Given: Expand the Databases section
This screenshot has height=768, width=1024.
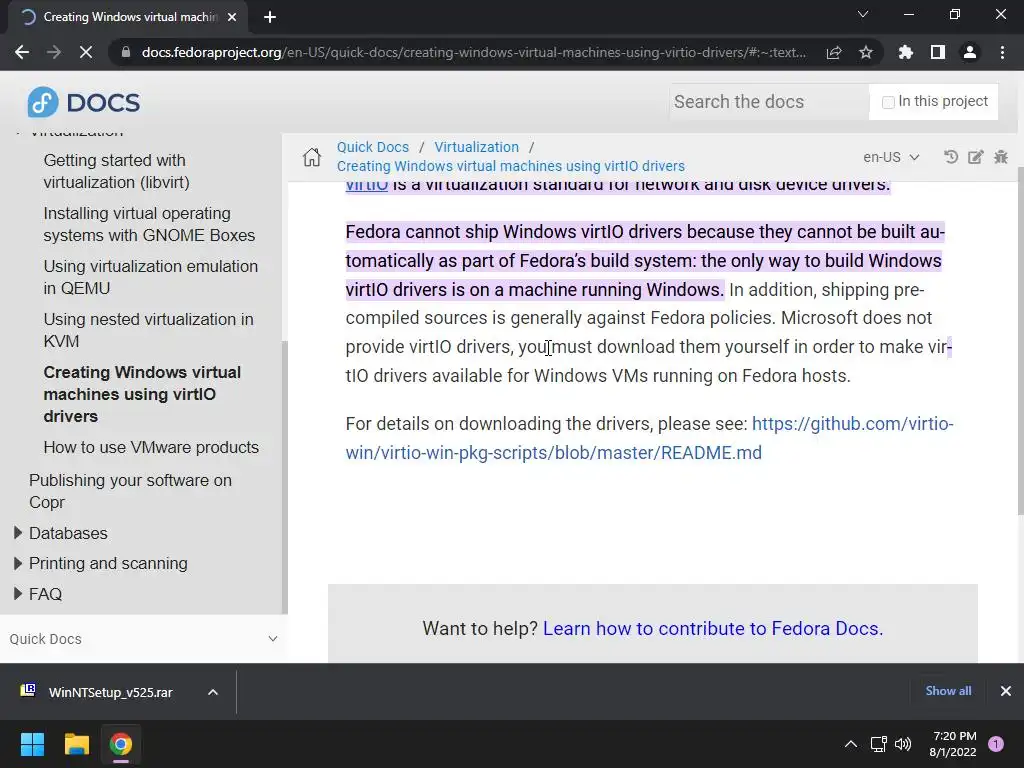Looking at the screenshot, I should coord(18,533).
